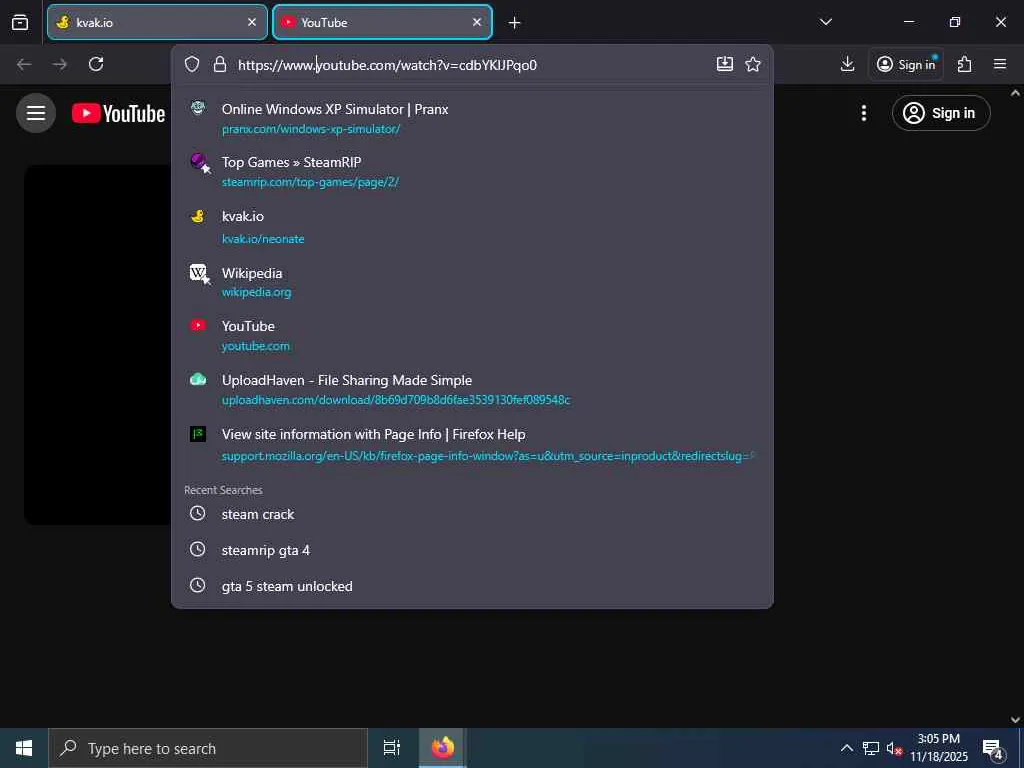The height and width of the screenshot is (768, 1024).
Task: Click the UploadHaven cloud favicon
Action: pyautogui.click(x=198, y=379)
